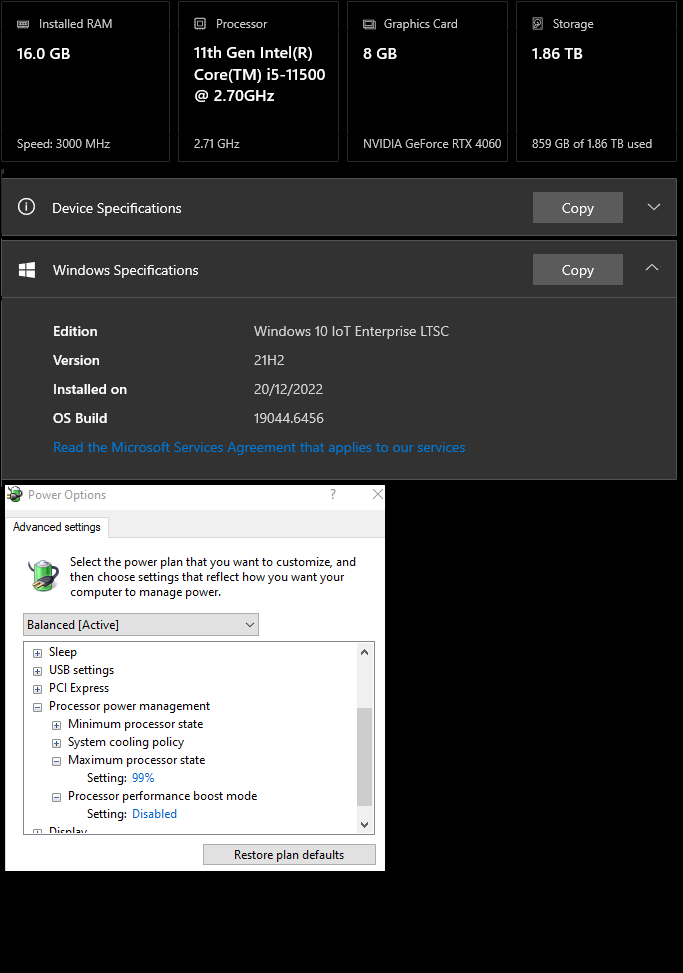This screenshot has width=683, height=973.
Task: Select Minimum processor state label
Action: pyautogui.click(x=135, y=724)
